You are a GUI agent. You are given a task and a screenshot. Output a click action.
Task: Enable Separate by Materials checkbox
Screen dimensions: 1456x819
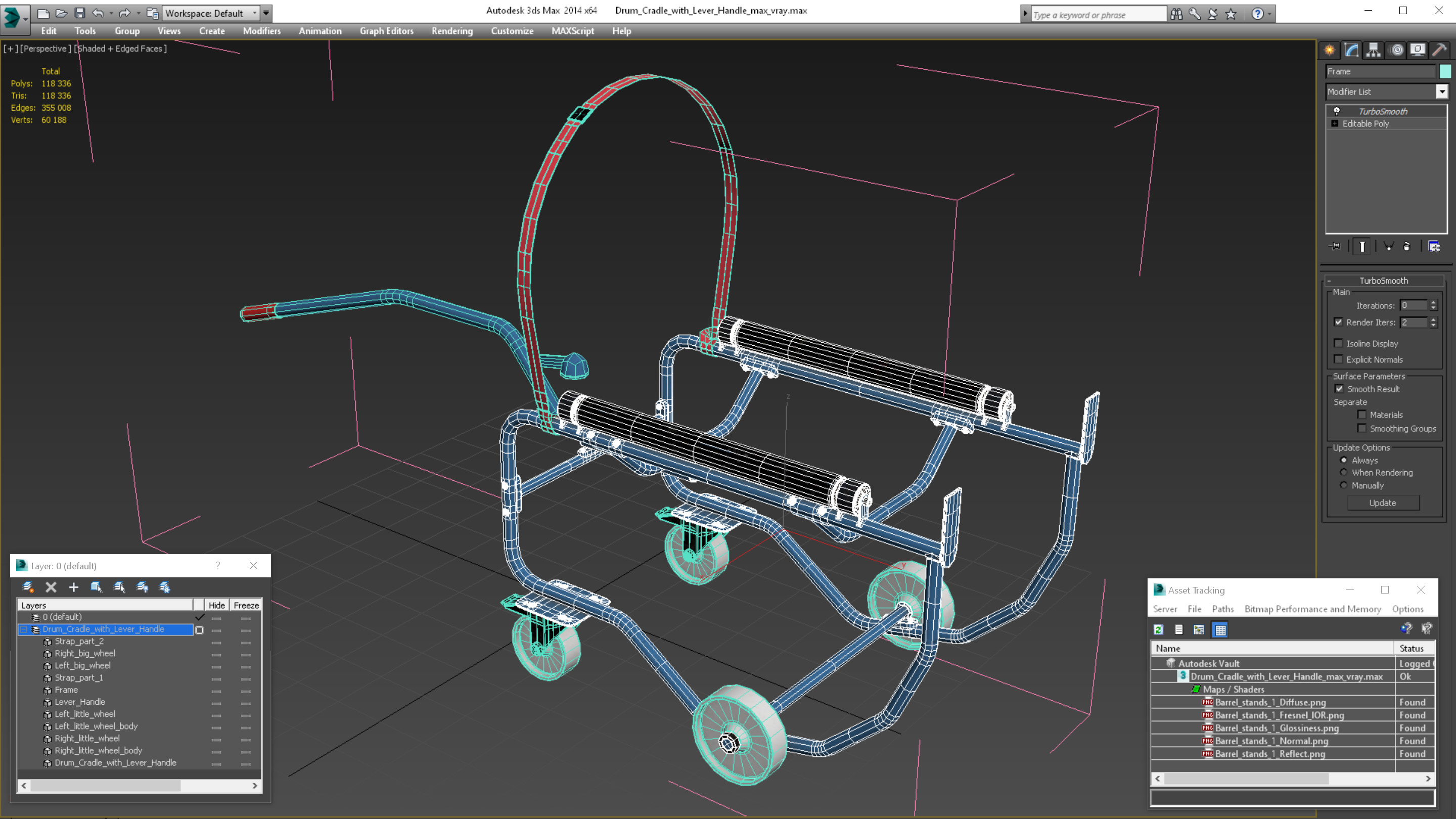(1362, 415)
